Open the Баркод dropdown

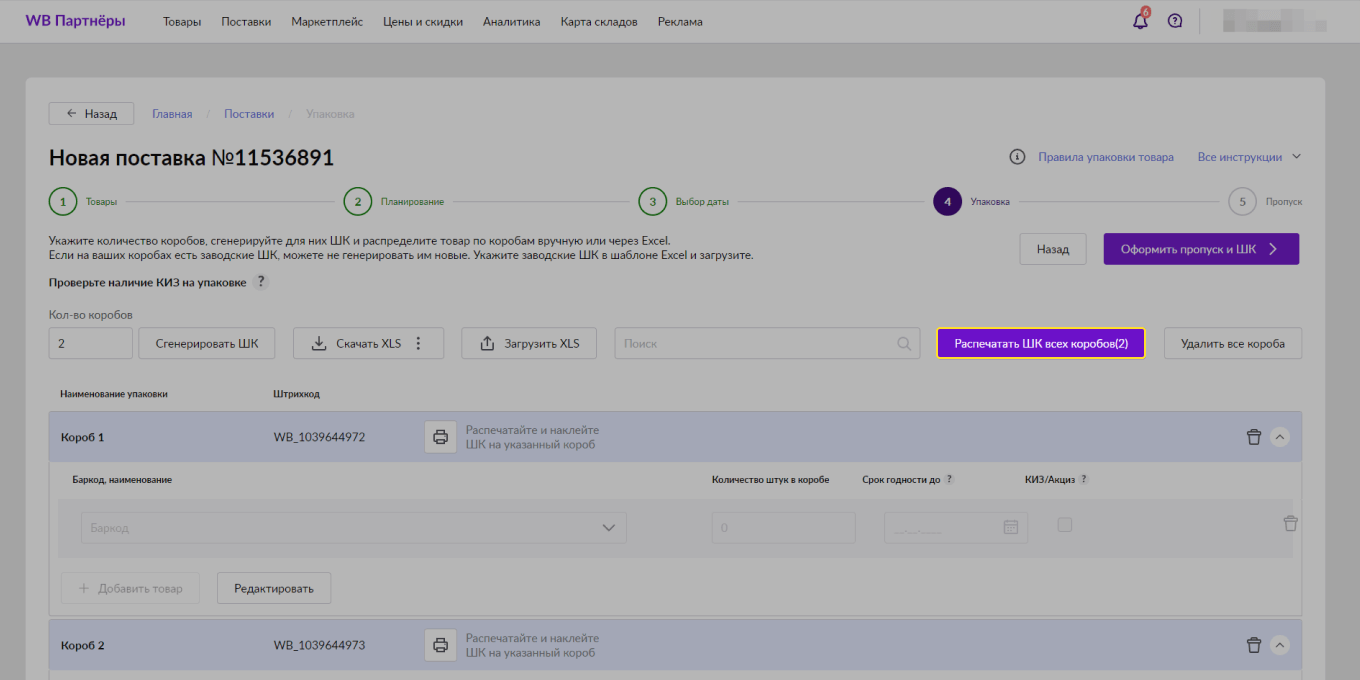pyautogui.click(x=608, y=527)
